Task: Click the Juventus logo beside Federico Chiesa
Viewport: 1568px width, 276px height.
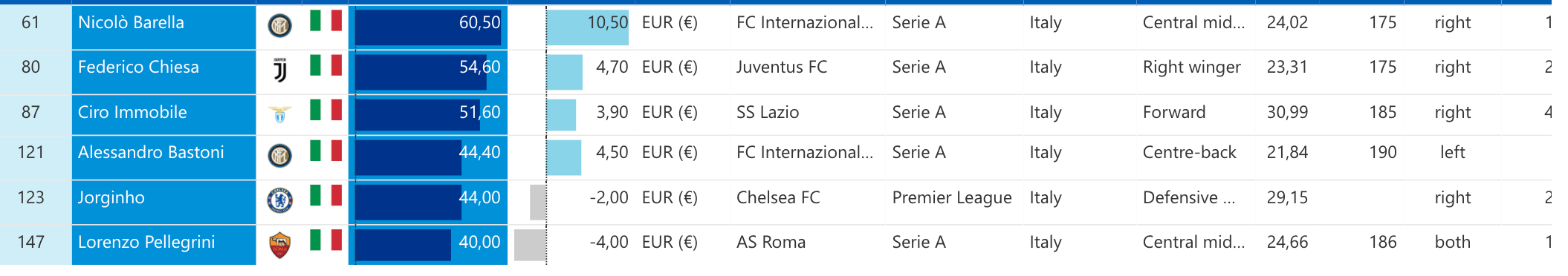Action: click(x=279, y=70)
